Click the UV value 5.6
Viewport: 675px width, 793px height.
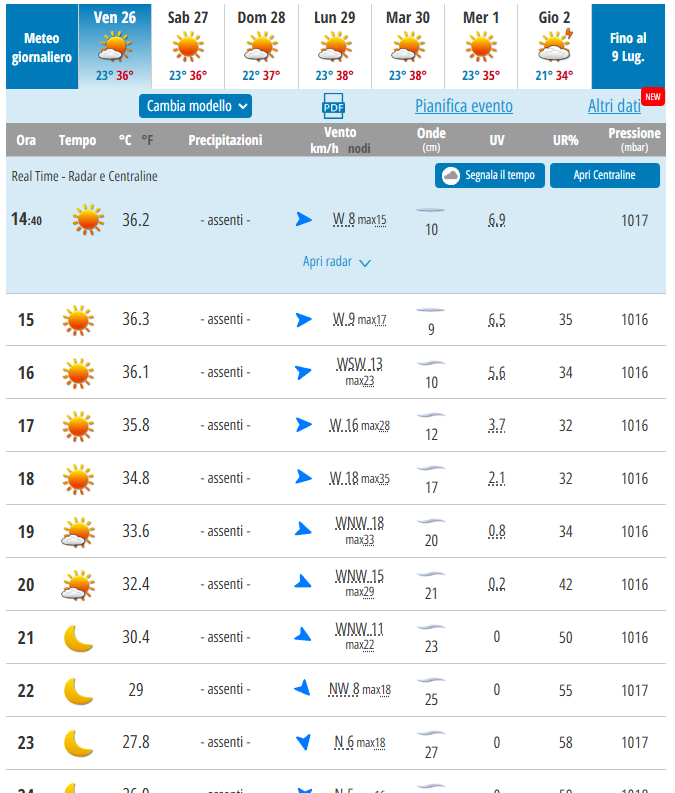tap(497, 373)
